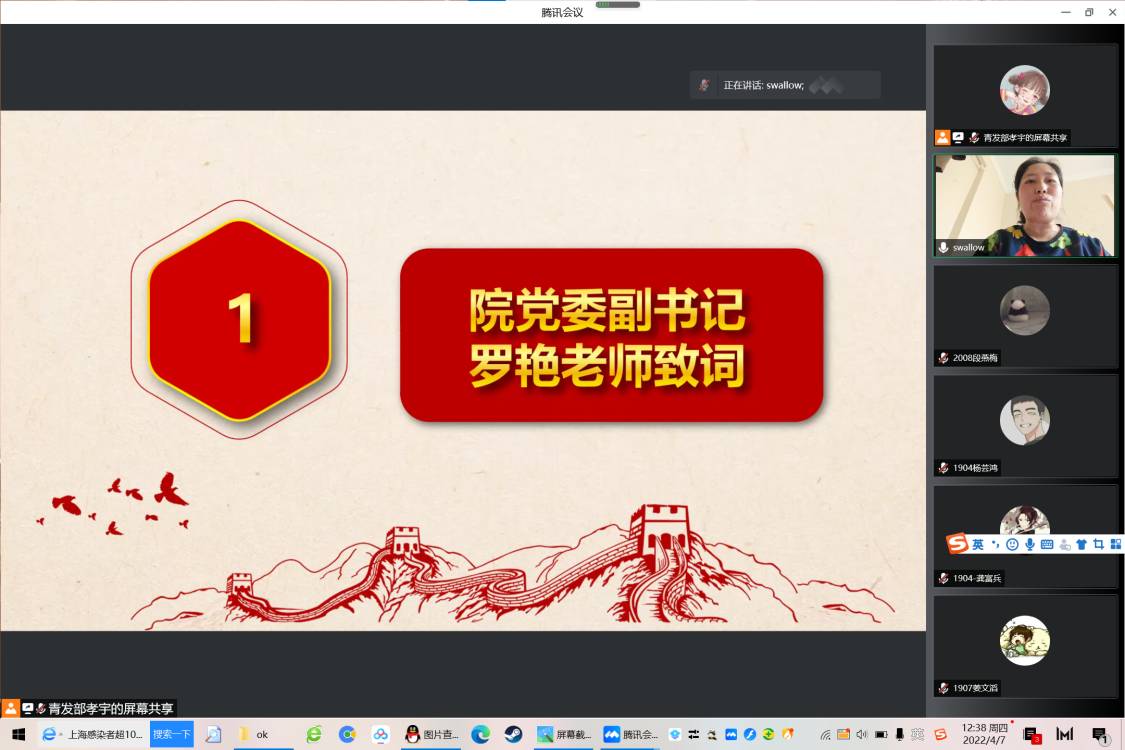
Task: Switch to 腾讯会议 taskbar item
Action: pyautogui.click(x=631, y=734)
